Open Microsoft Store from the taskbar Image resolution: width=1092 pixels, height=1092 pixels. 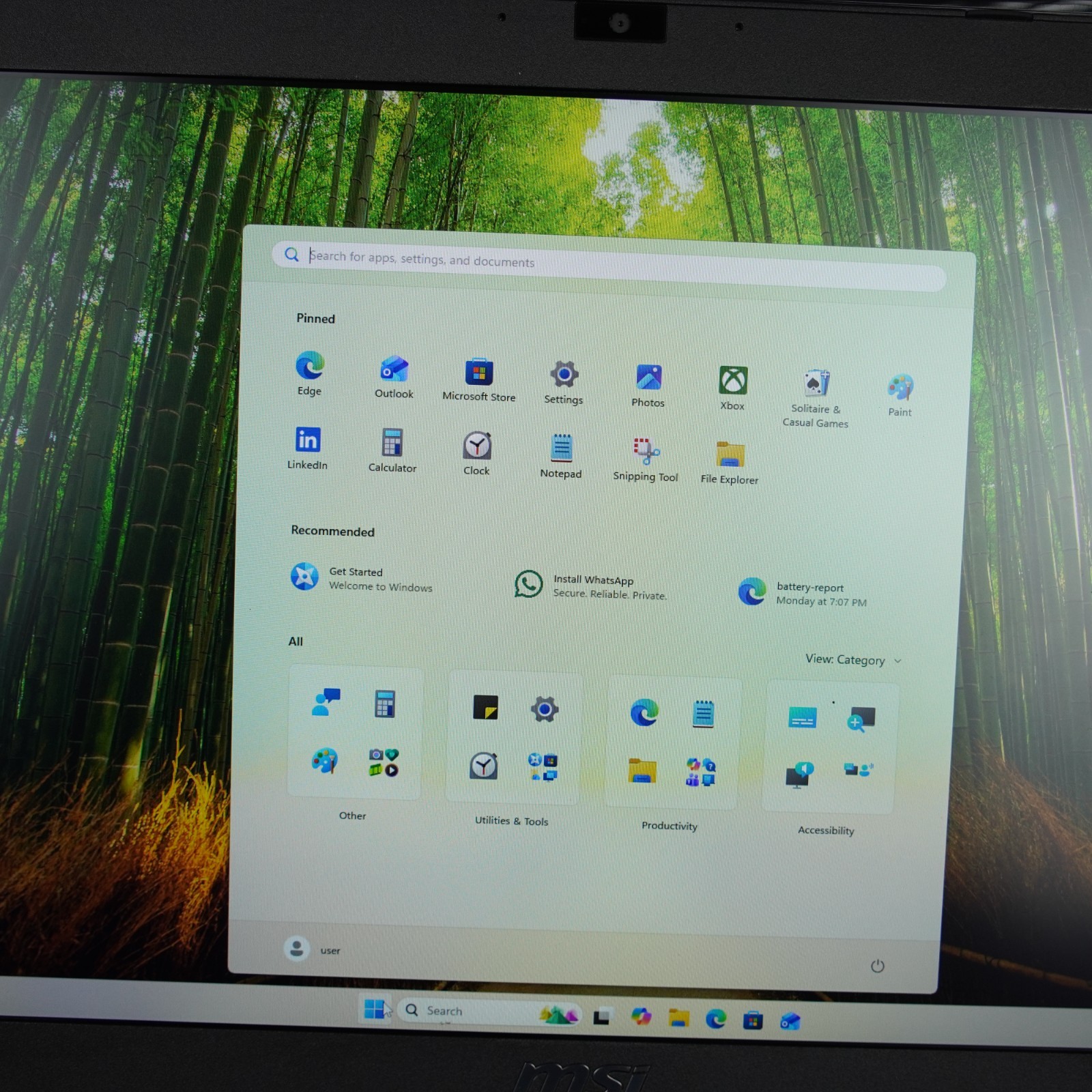coord(753,1021)
